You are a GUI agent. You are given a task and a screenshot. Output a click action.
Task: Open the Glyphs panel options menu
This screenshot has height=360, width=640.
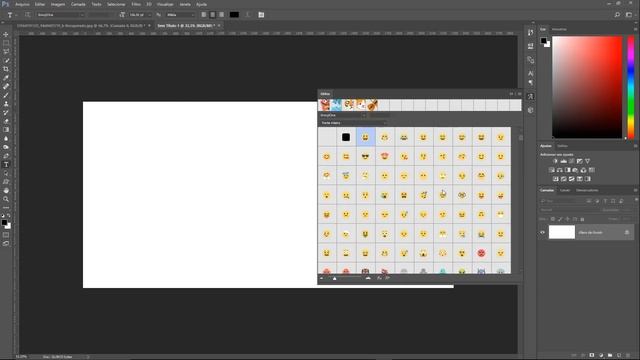(x=519, y=94)
